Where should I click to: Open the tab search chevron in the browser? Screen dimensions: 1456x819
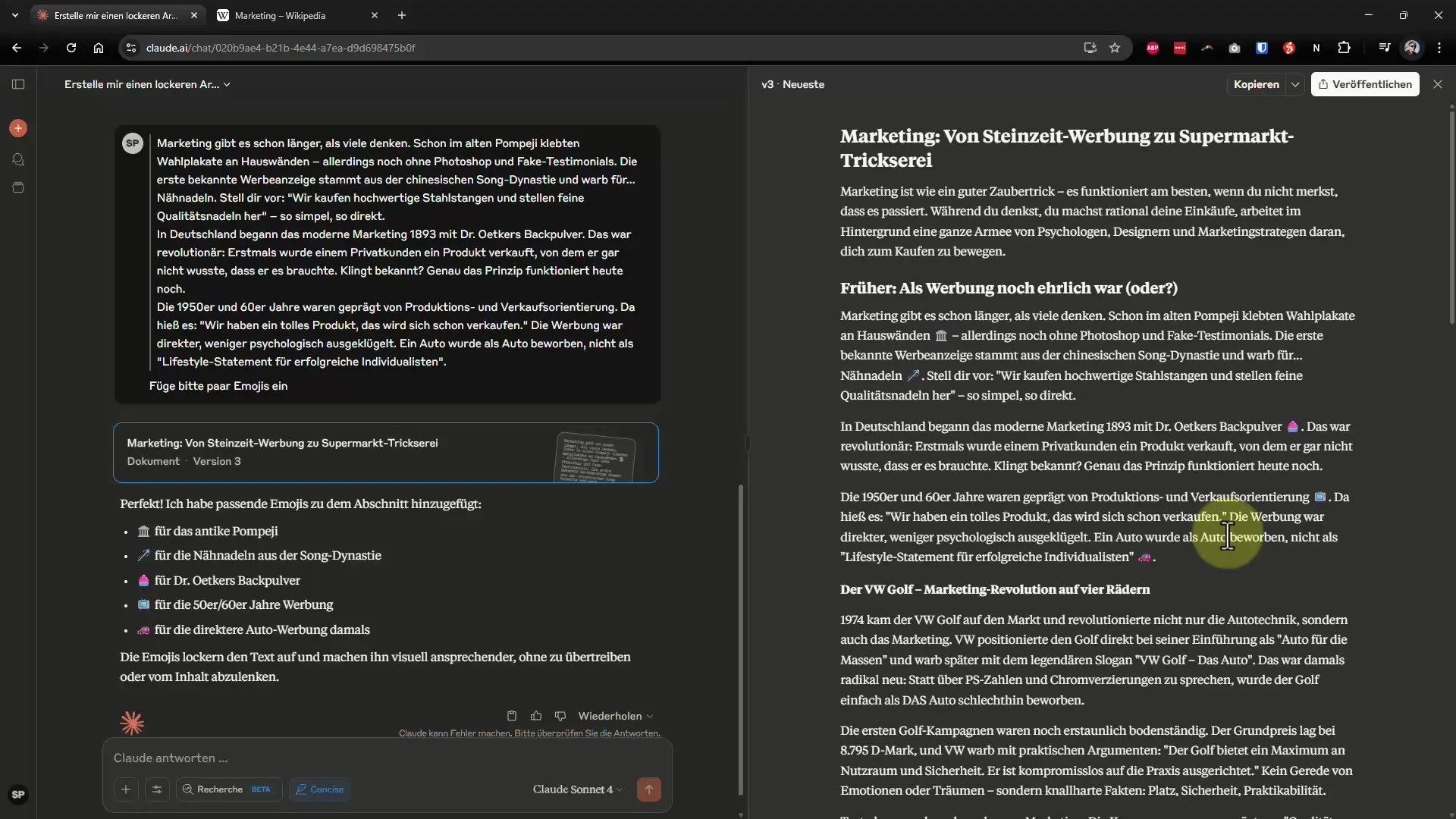pyautogui.click(x=14, y=15)
